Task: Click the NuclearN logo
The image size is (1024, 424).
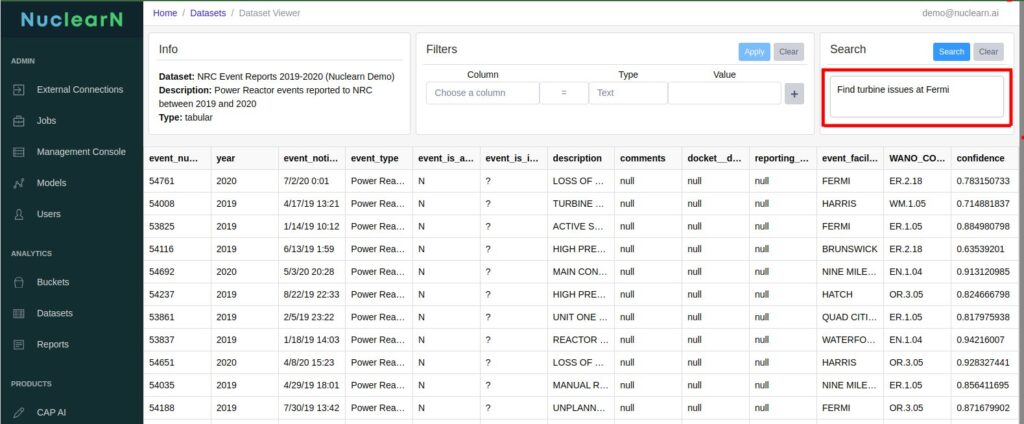Action: pos(72,19)
